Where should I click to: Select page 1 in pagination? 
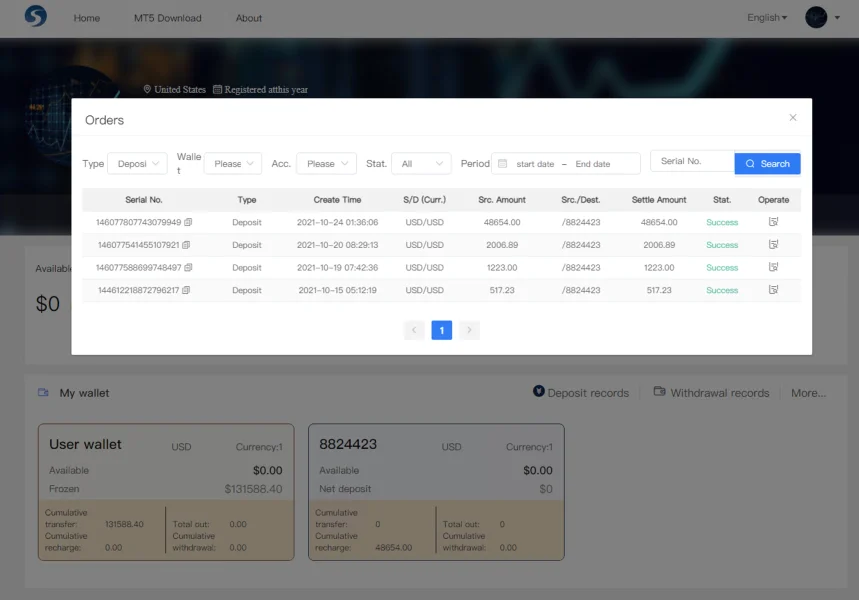(x=441, y=330)
